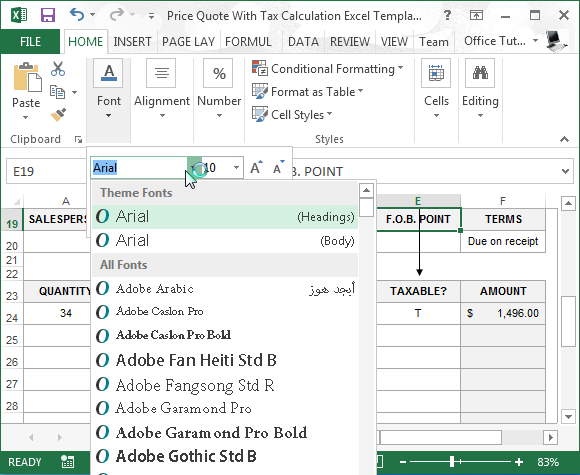580x475 pixels.
Task: Open the Cell Styles gallery
Action: 292,115
